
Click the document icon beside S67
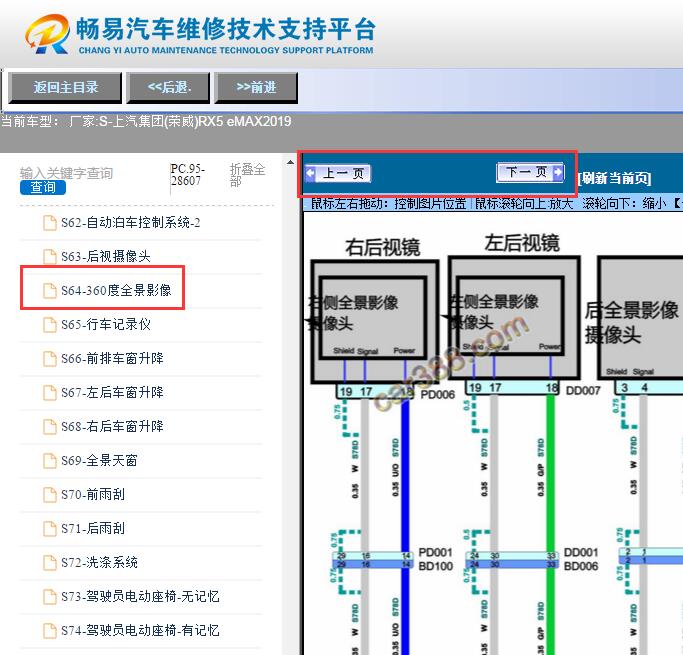pyautogui.click(x=50, y=392)
